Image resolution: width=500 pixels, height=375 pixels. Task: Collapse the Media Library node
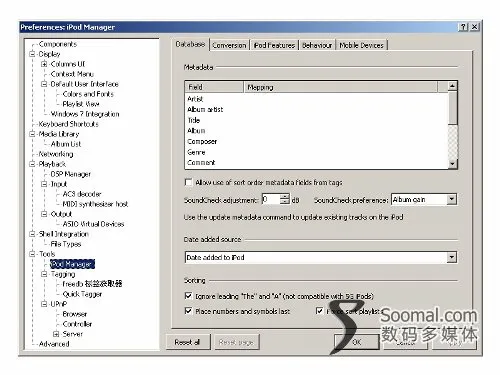click(32, 134)
